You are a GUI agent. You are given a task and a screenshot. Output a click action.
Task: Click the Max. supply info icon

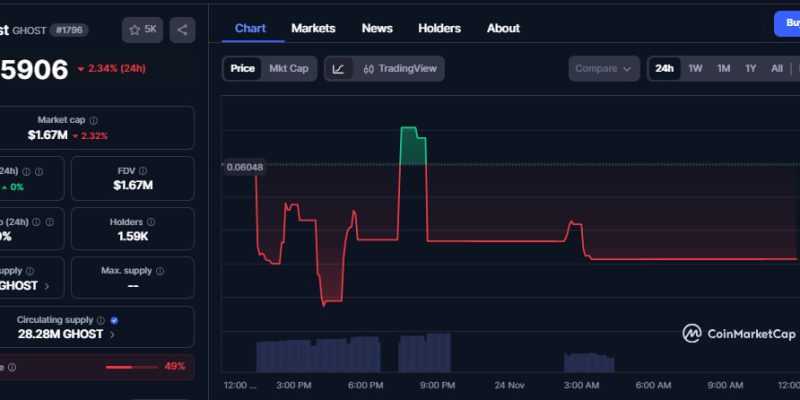161,271
